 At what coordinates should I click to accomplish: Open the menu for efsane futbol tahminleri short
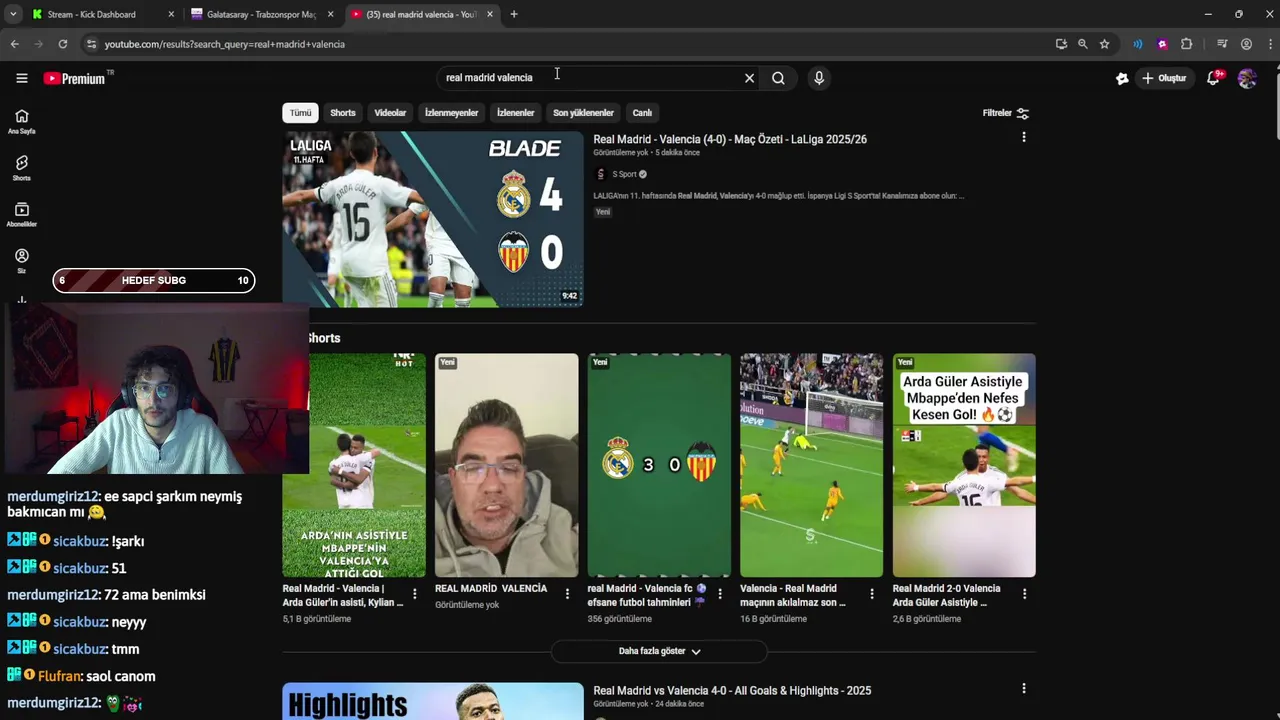[x=719, y=594]
